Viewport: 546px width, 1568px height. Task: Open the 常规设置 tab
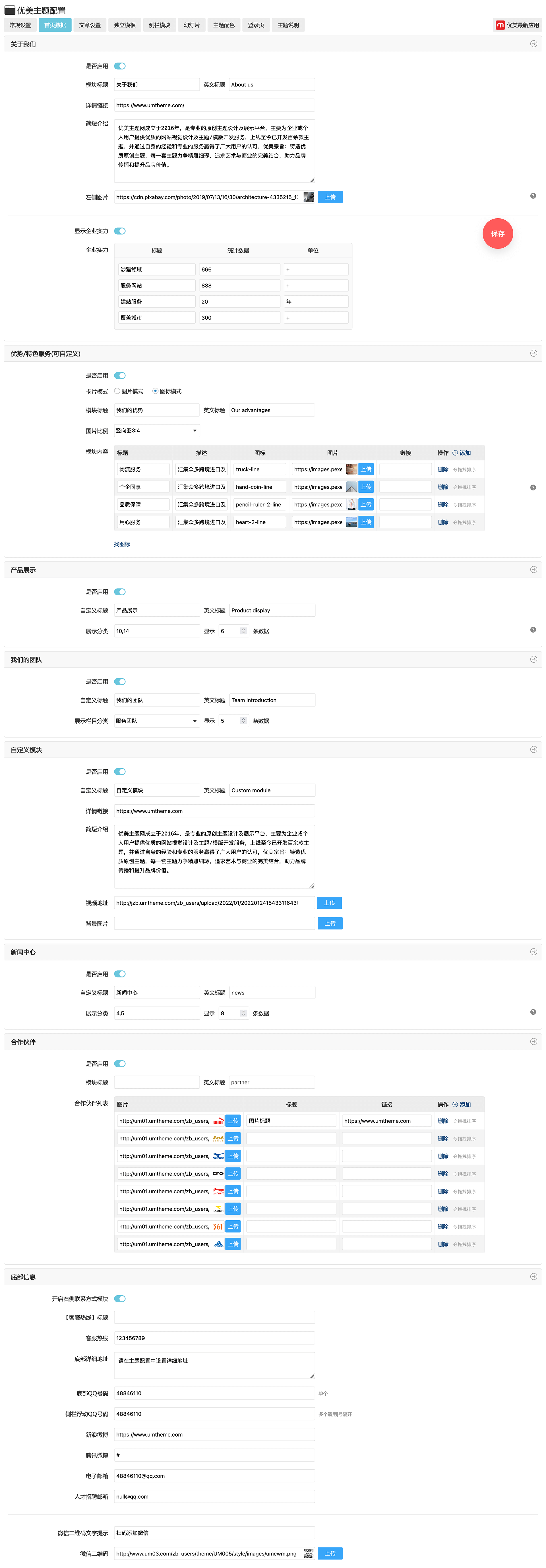click(x=20, y=25)
